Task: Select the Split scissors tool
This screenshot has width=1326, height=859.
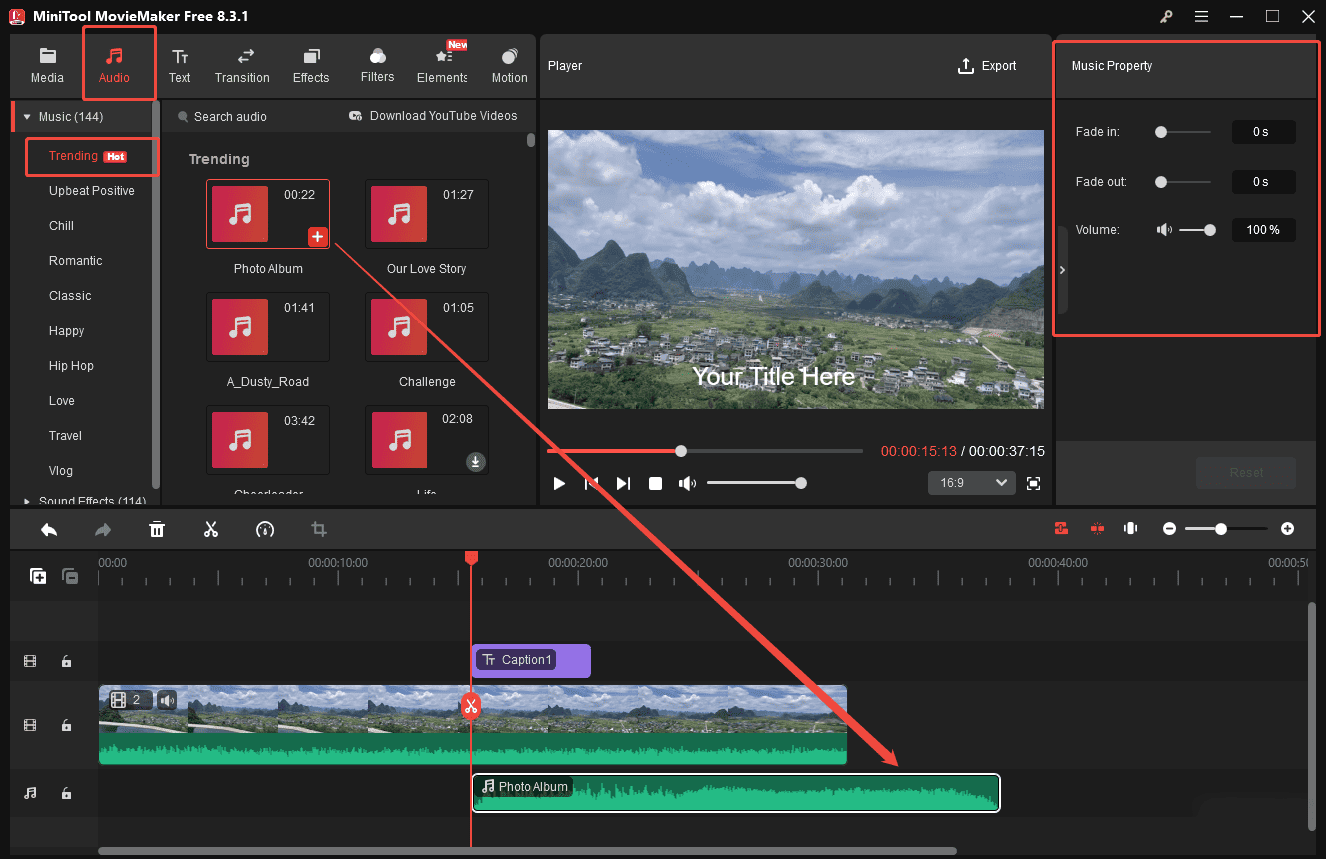Action: click(x=211, y=528)
